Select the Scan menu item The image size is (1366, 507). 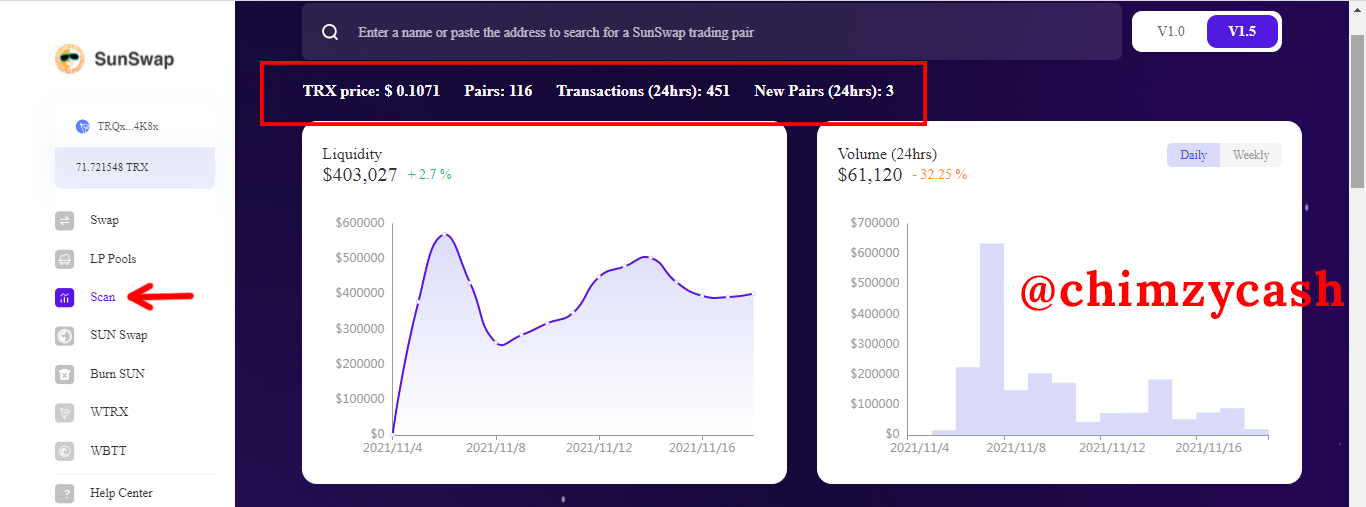coord(103,297)
